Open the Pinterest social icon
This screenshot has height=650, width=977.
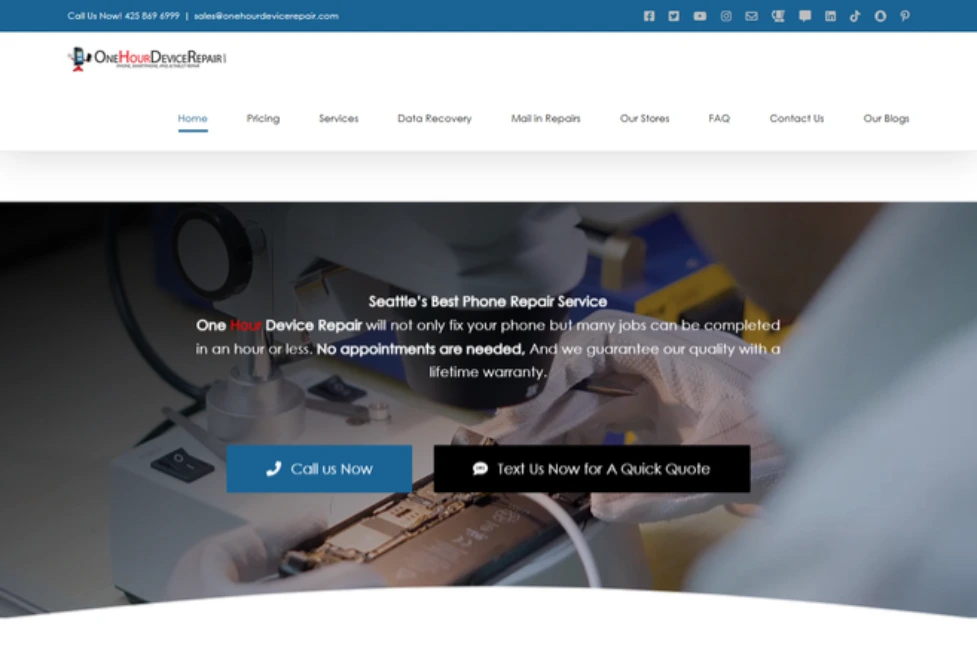point(905,16)
